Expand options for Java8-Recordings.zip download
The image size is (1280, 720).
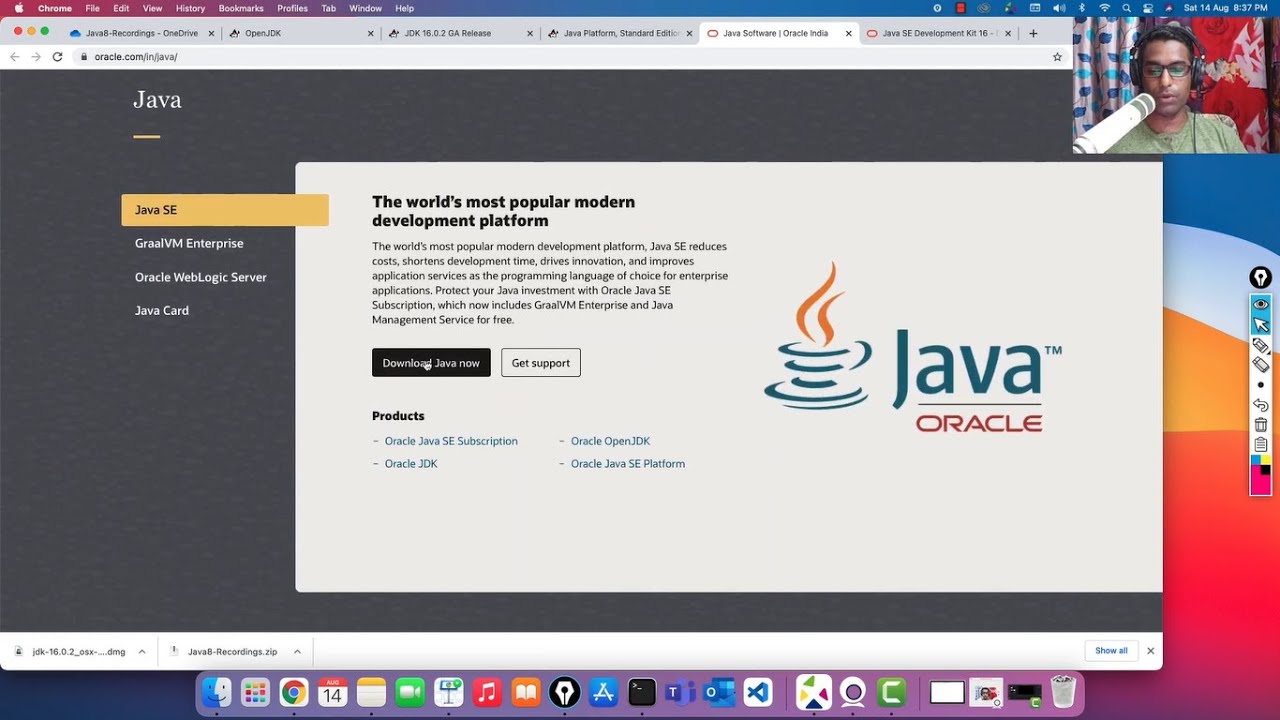tap(297, 651)
